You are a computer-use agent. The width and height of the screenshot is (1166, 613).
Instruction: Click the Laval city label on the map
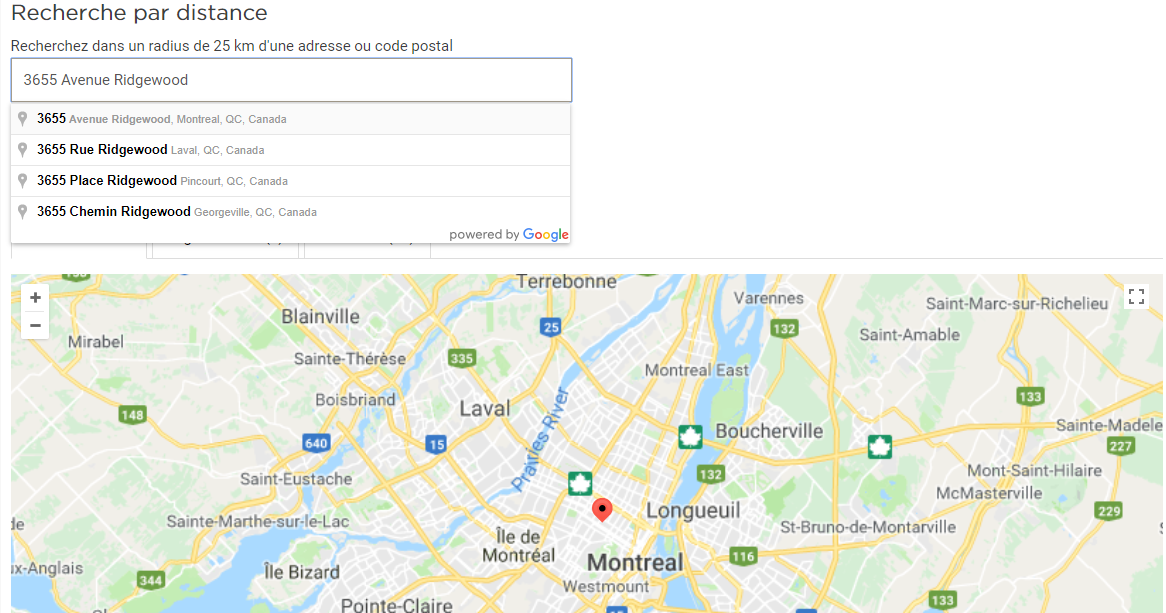(x=485, y=408)
